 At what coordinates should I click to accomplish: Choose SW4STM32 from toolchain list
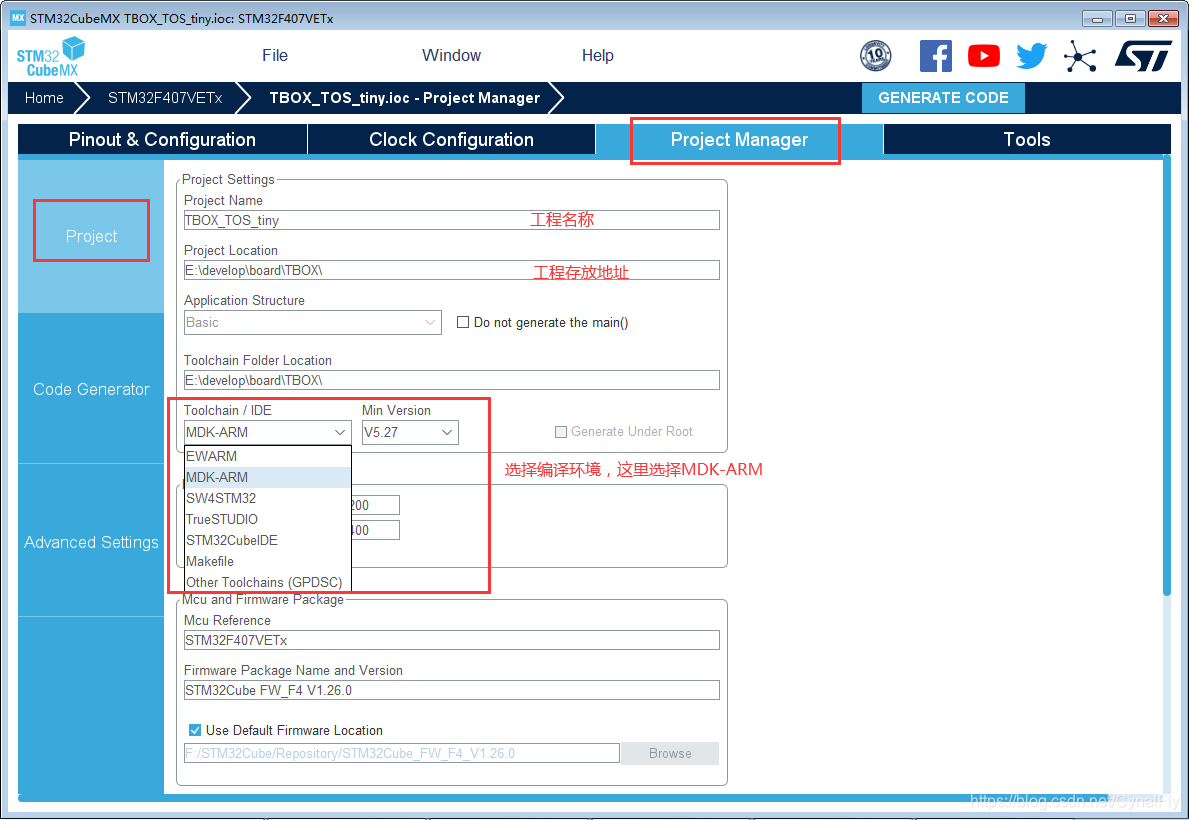tap(268, 498)
